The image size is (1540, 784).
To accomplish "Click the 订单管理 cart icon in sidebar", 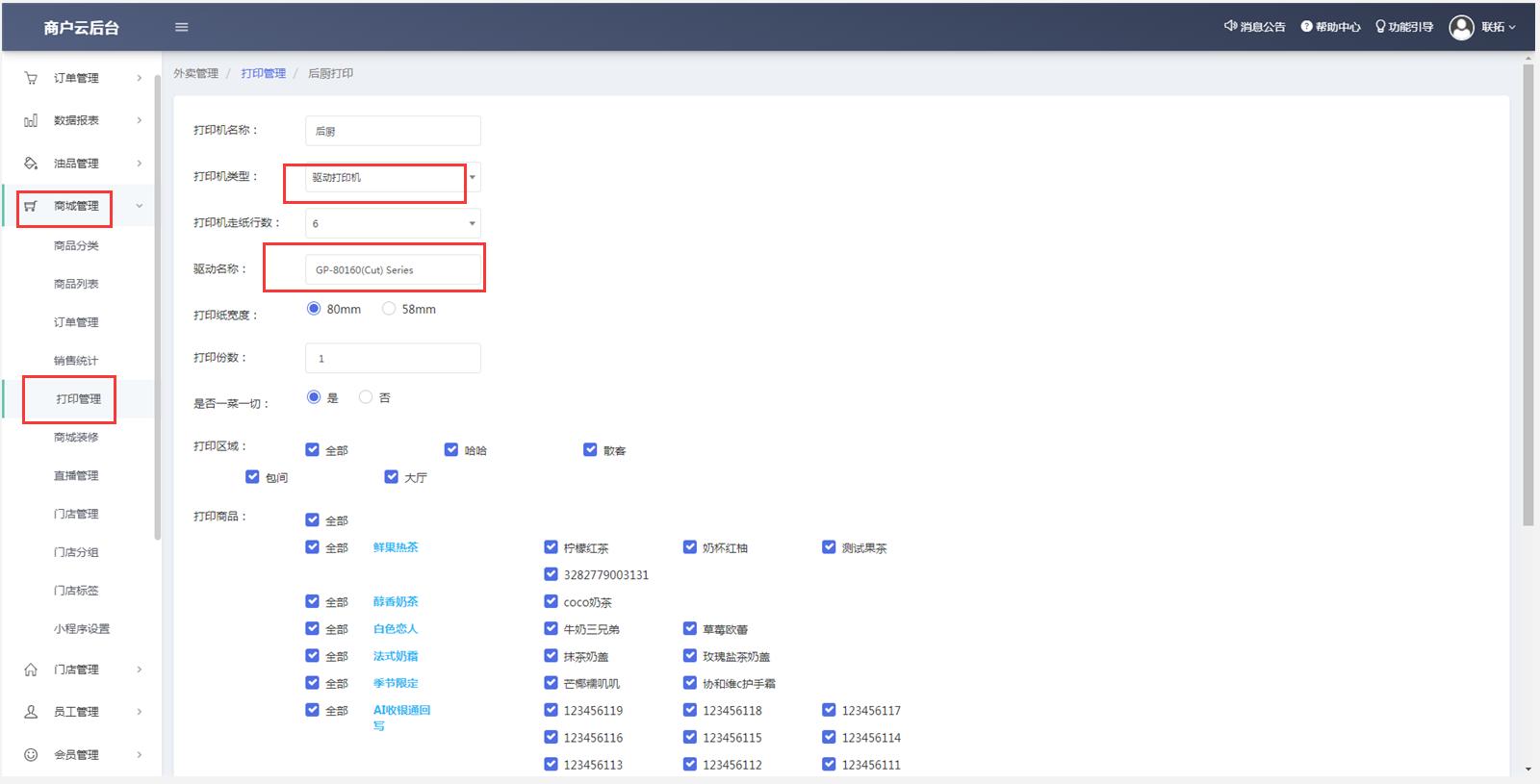I will 31,78.
